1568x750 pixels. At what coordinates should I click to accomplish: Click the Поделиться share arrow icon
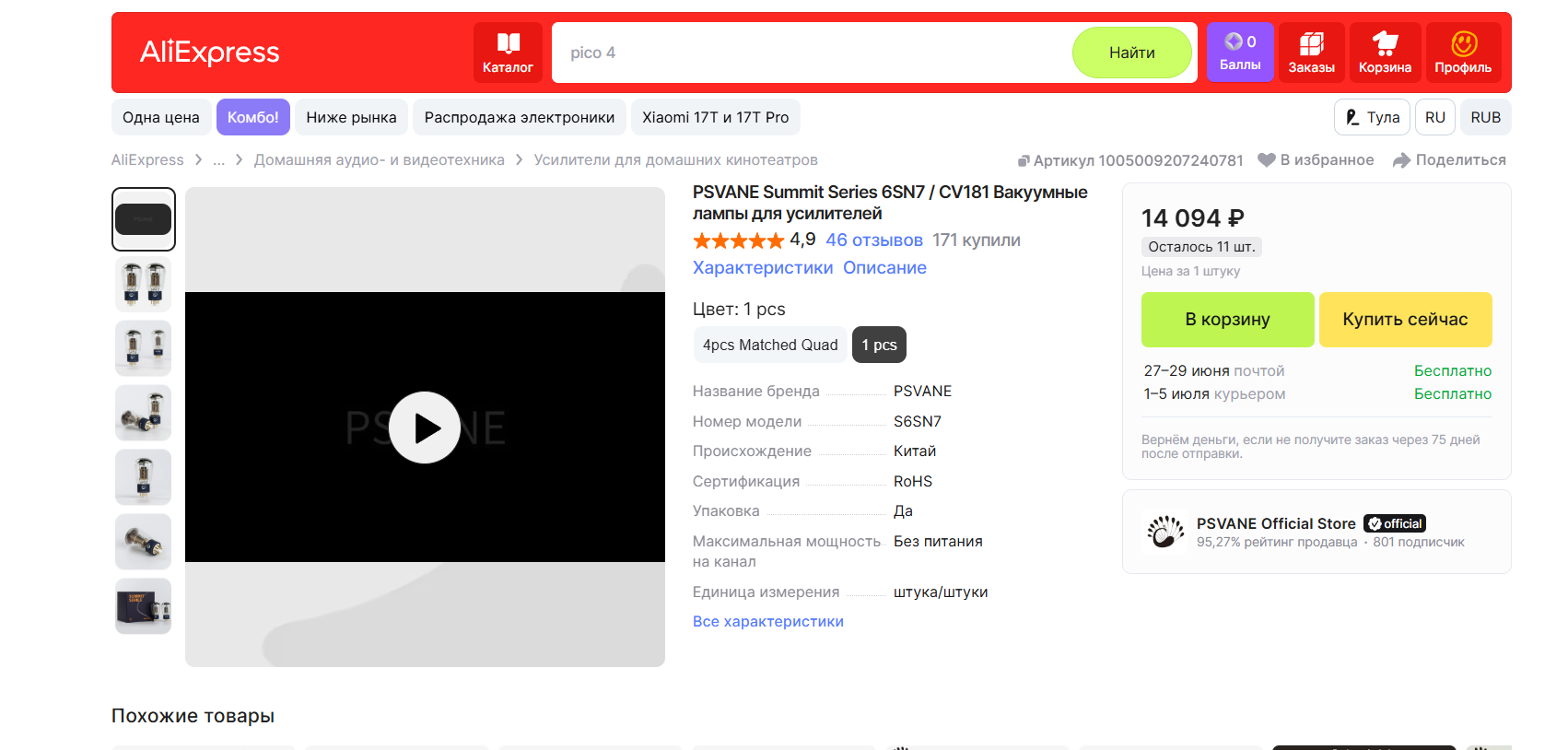click(1401, 160)
